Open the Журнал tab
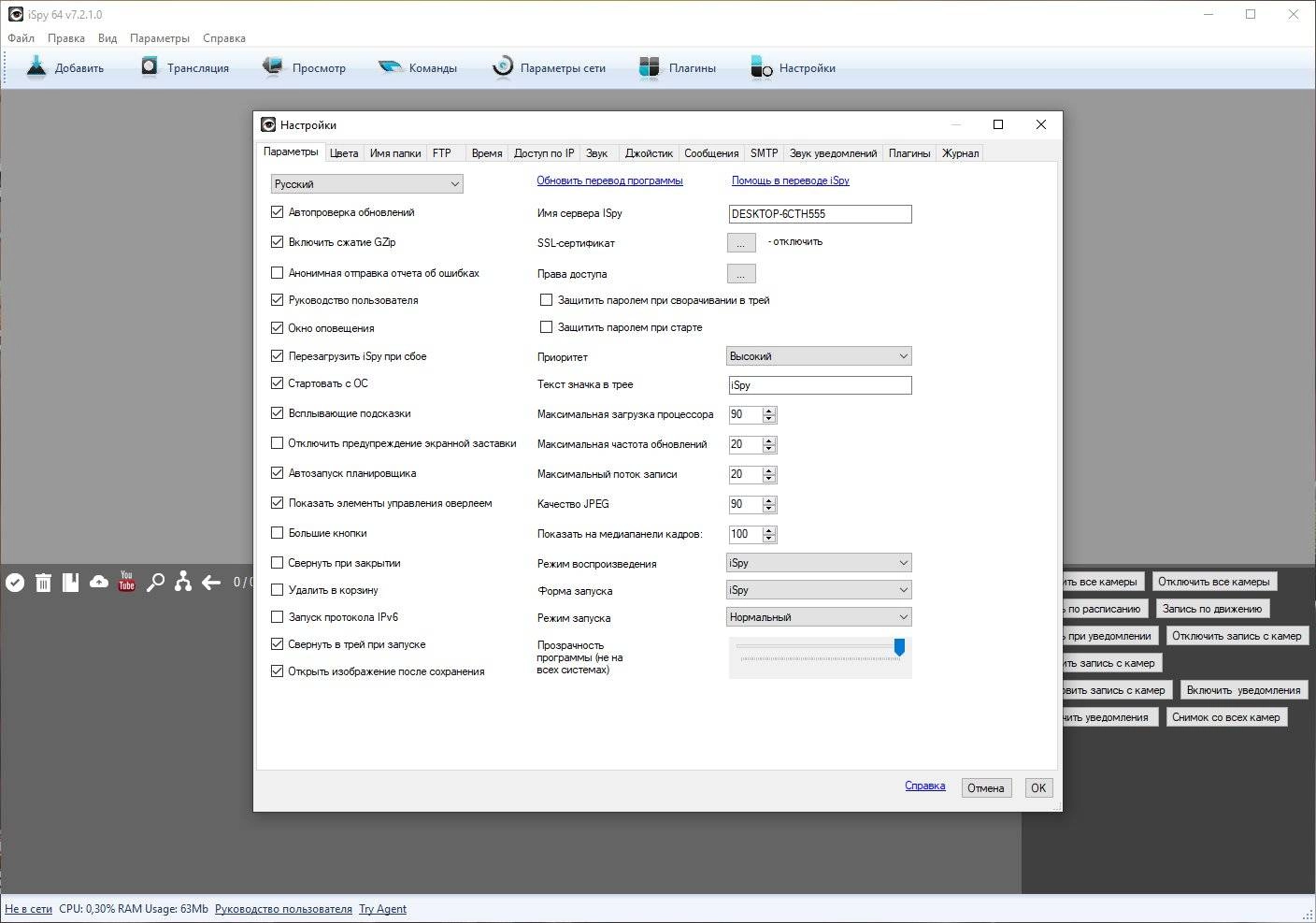This screenshot has height=923, width=1316. (960, 153)
